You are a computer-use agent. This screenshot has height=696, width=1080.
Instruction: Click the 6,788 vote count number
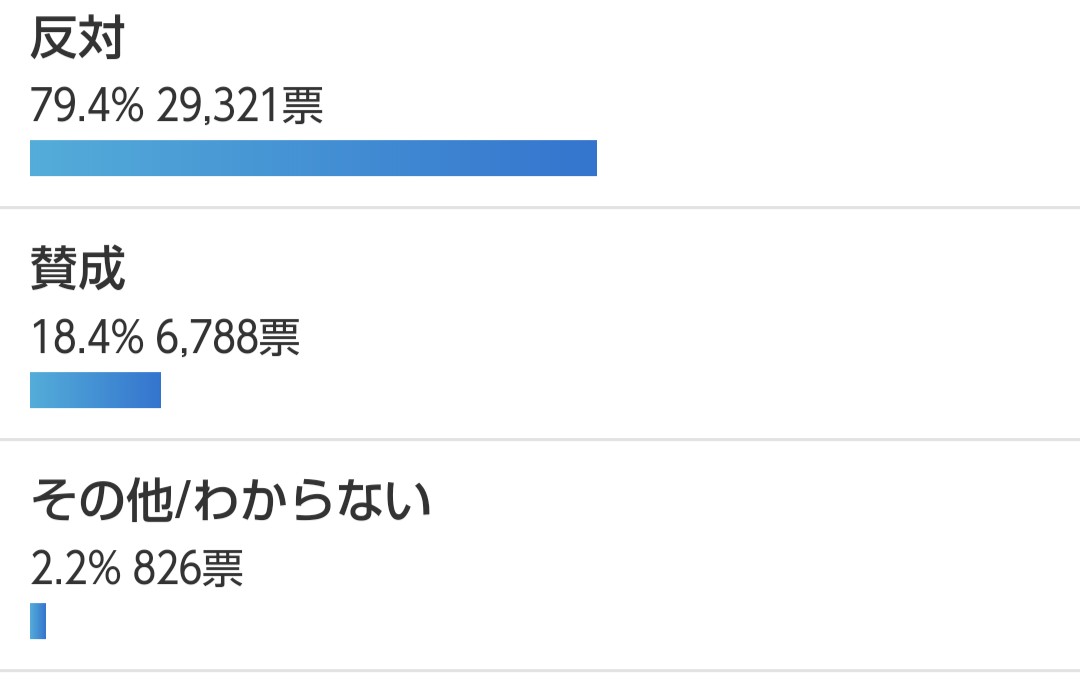pyautogui.click(x=206, y=337)
